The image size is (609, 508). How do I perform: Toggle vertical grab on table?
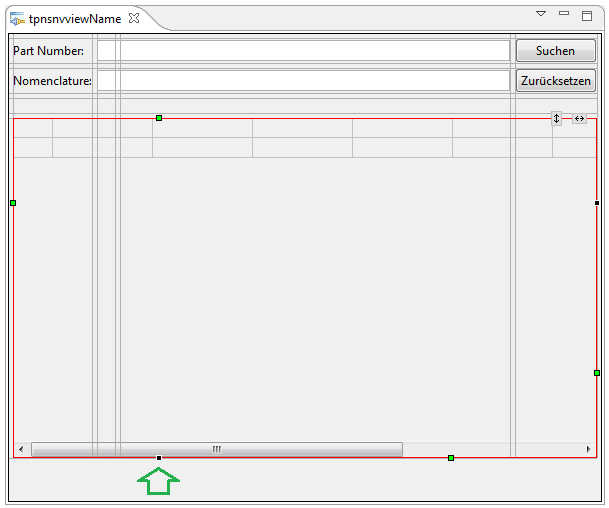click(557, 118)
